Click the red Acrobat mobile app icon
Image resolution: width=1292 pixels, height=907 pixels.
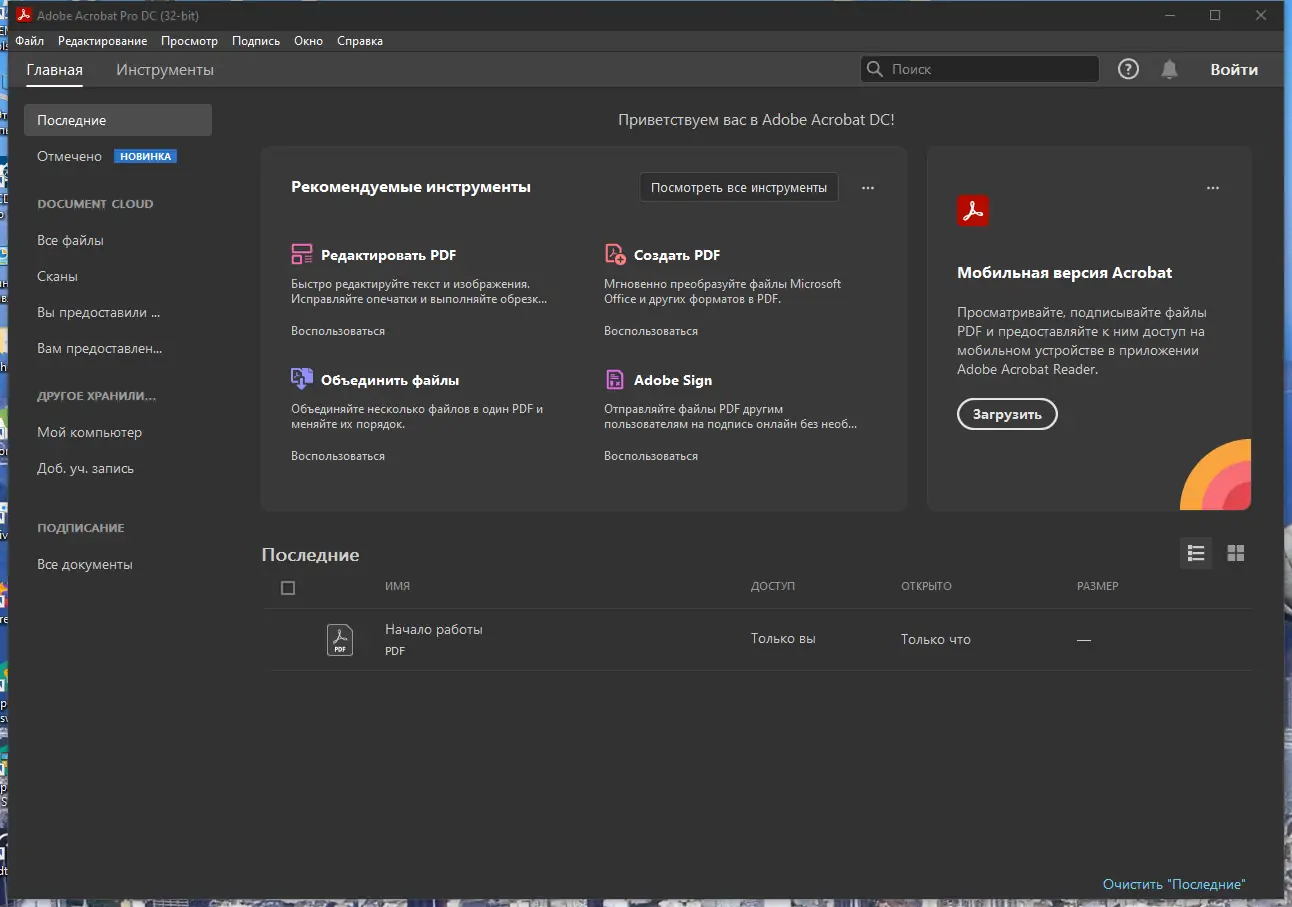click(x=973, y=211)
